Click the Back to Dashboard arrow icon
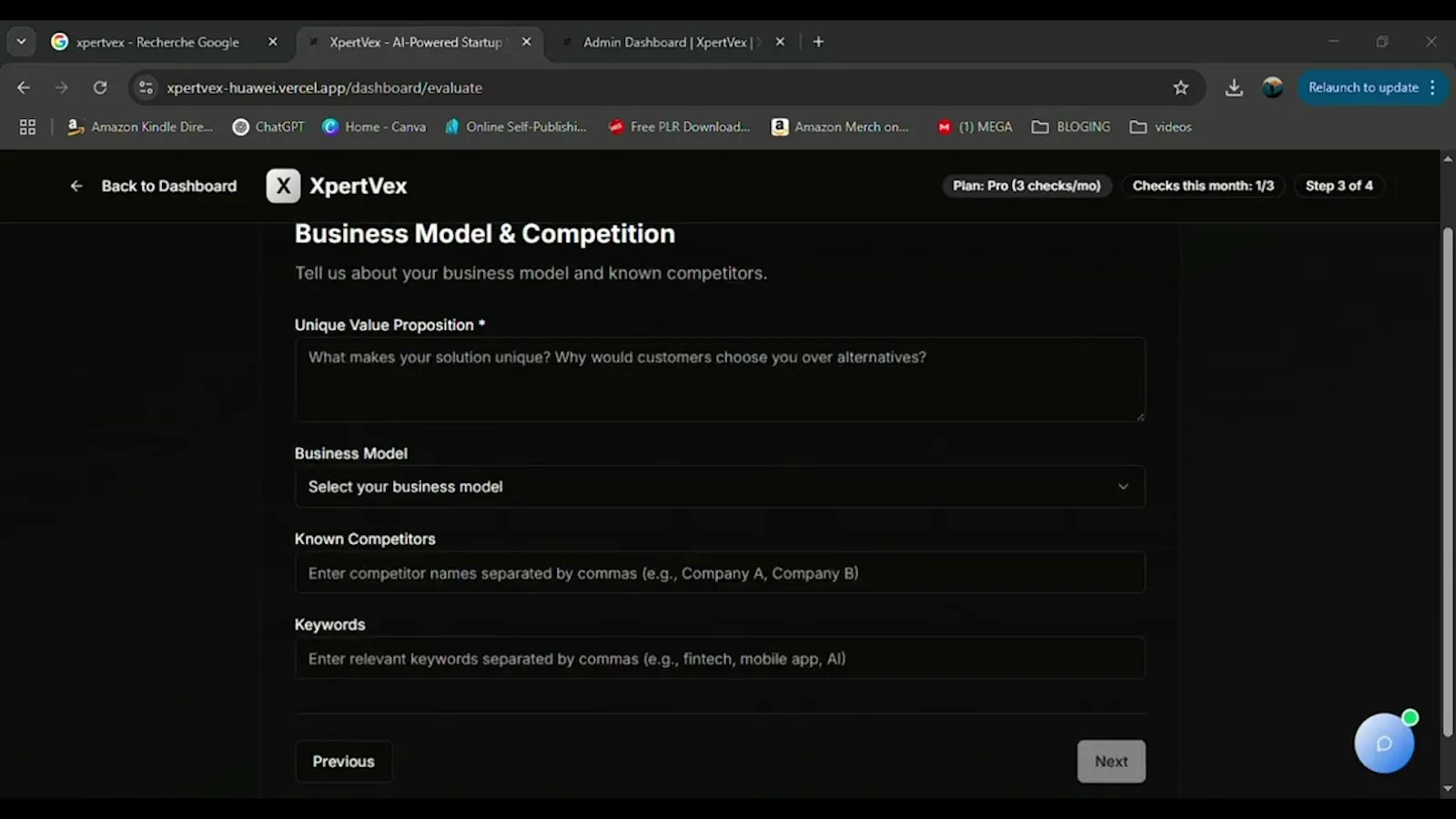Image resolution: width=1456 pixels, height=819 pixels. pyautogui.click(x=76, y=186)
